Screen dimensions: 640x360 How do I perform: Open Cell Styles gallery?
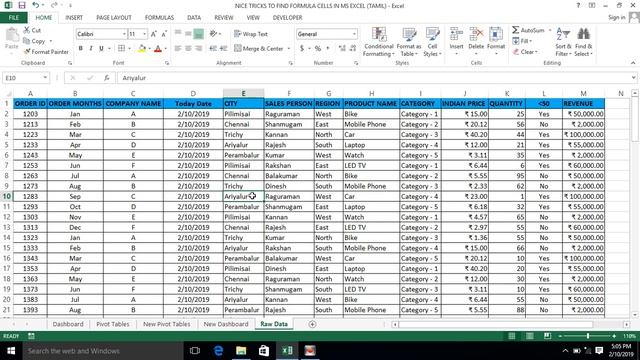pos(432,42)
